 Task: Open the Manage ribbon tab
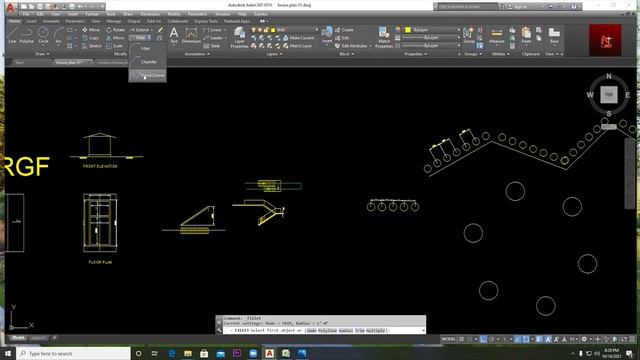tap(114, 21)
